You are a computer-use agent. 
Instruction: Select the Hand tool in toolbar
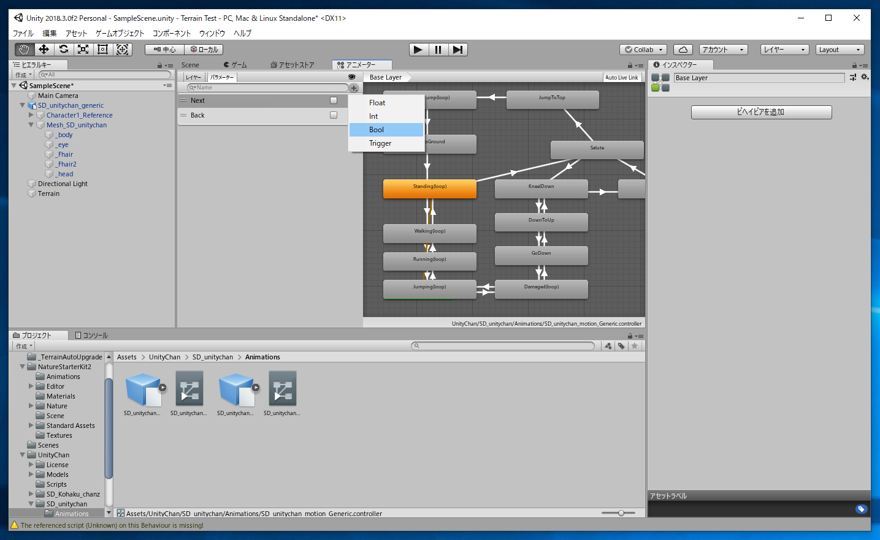click(24, 49)
